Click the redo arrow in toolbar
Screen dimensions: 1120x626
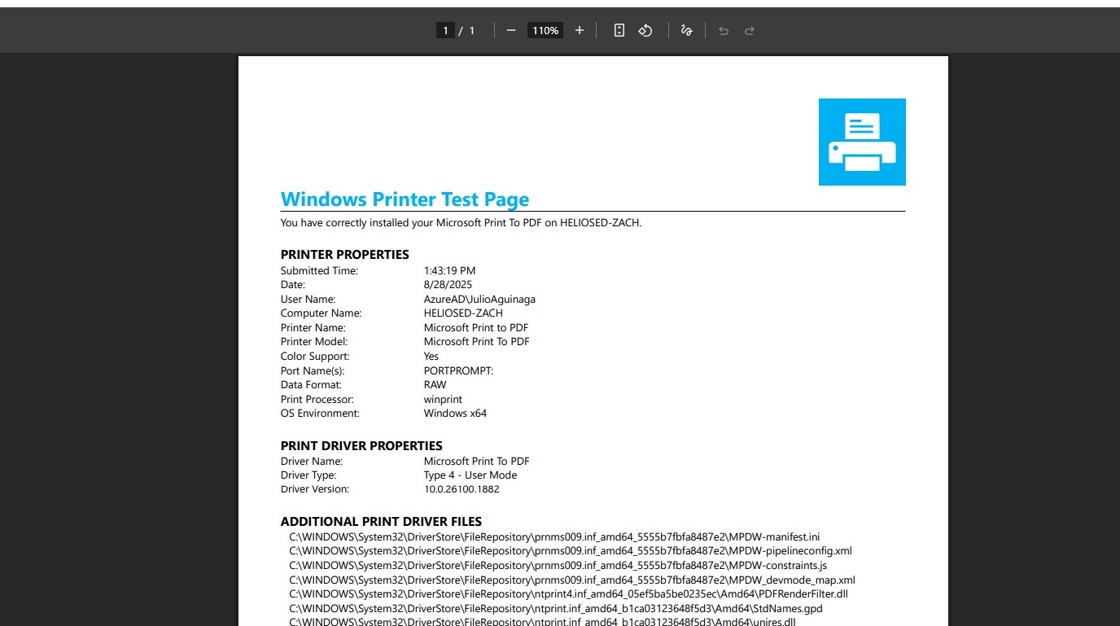pos(749,30)
